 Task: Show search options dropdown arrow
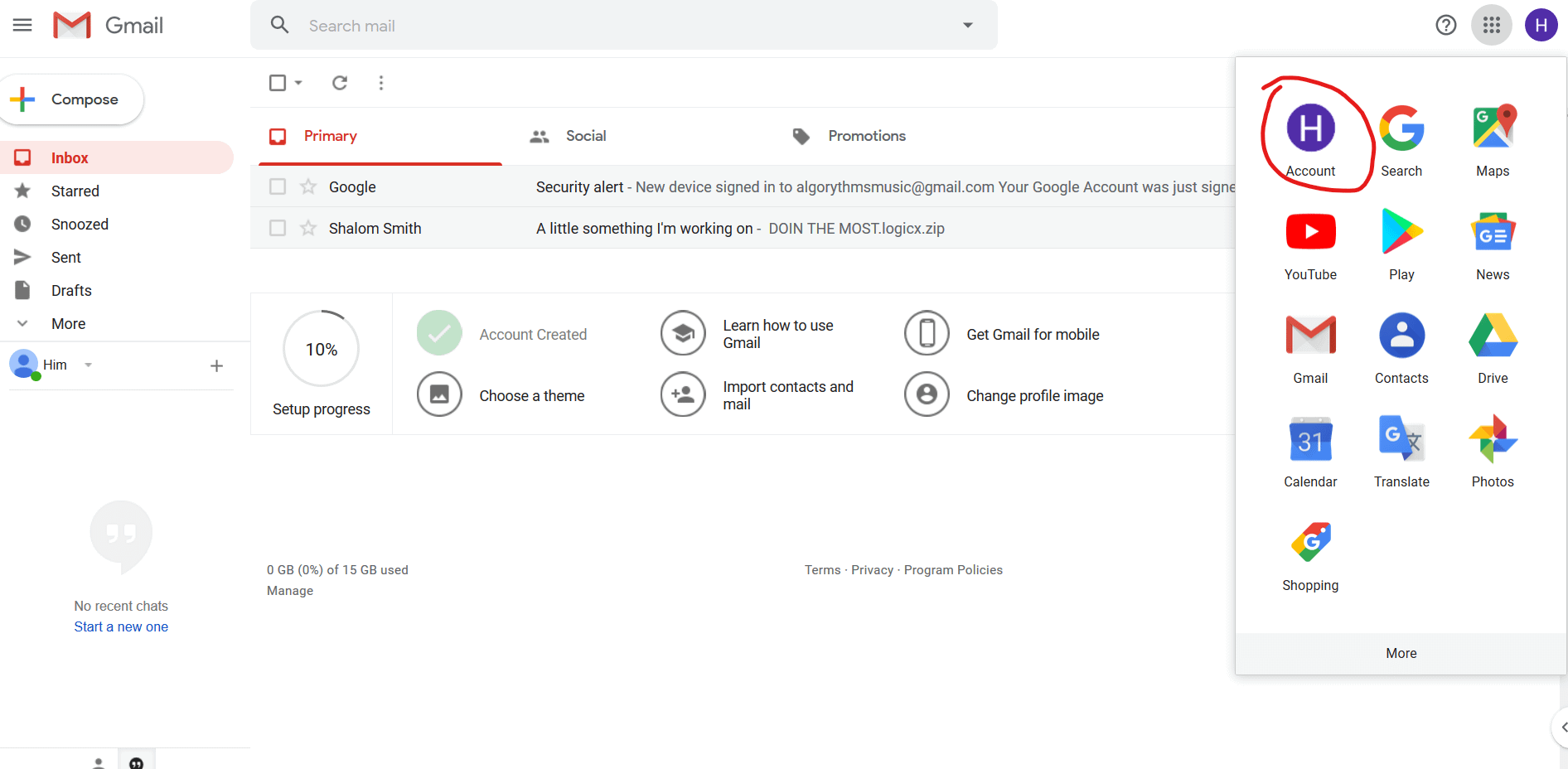click(x=967, y=25)
